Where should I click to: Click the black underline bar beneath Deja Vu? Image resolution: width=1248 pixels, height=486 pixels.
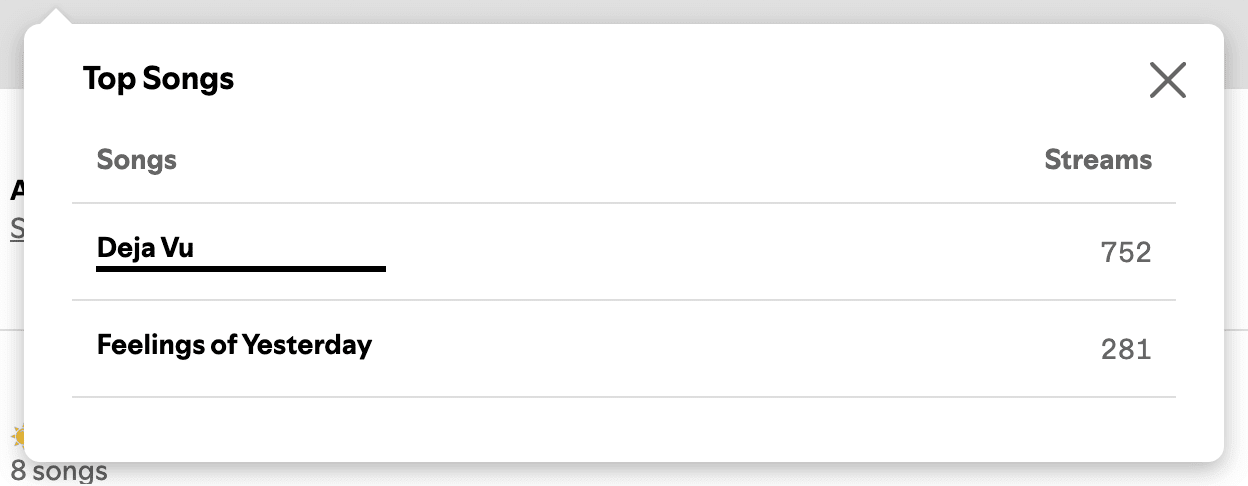tap(241, 268)
